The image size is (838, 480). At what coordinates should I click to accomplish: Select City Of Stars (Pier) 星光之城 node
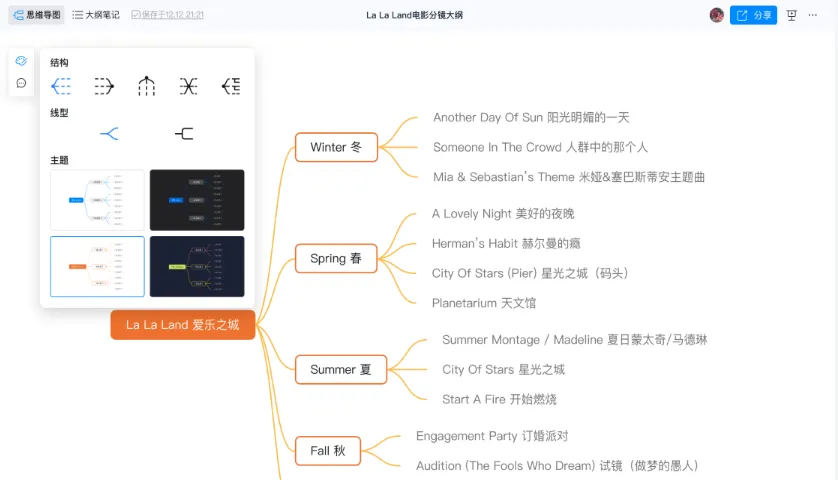(x=530, y=273)
